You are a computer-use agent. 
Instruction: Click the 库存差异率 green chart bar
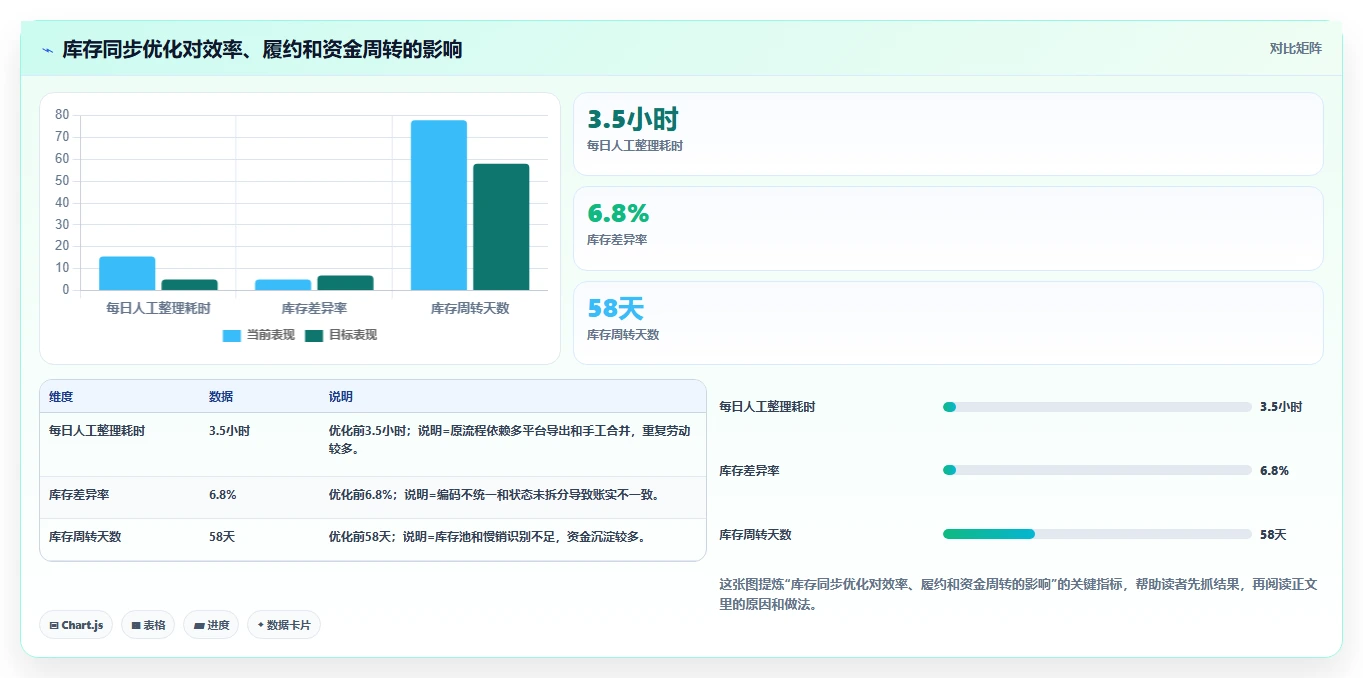pyautogui.click(x=345, y=283)
